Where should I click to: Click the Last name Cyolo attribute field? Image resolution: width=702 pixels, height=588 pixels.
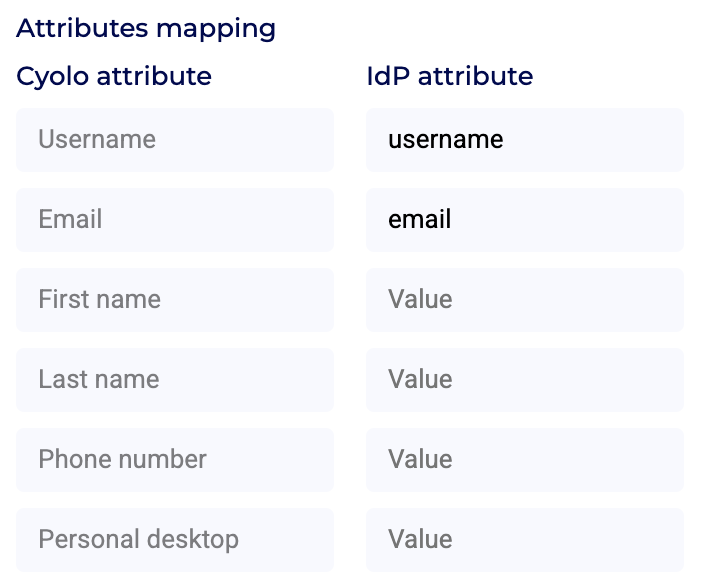[175, 380]
